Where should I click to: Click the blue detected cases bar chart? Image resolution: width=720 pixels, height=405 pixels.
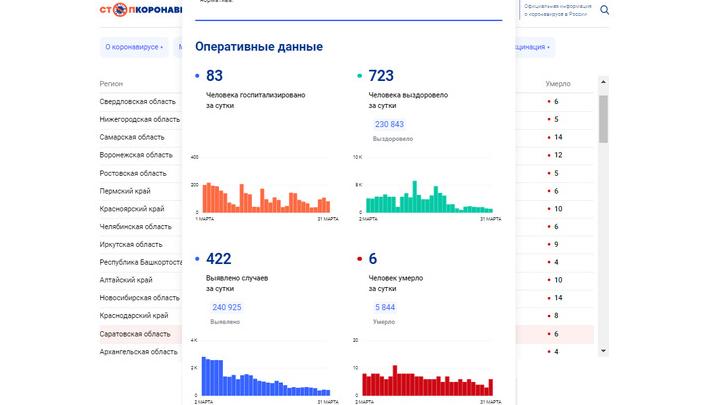(261, 376)
